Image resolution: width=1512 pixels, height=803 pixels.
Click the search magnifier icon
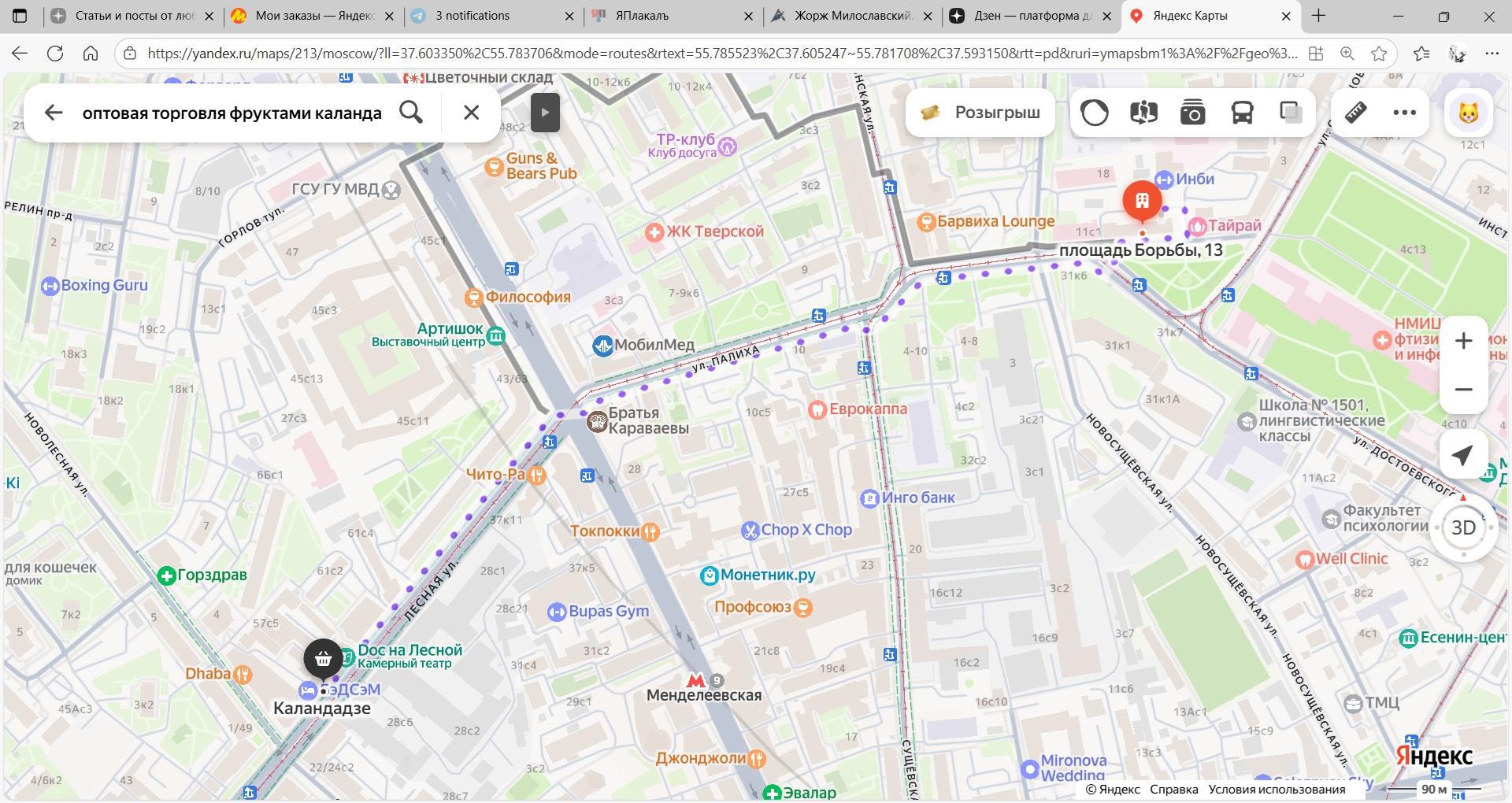pyautogui.click(x=411, y=113)
